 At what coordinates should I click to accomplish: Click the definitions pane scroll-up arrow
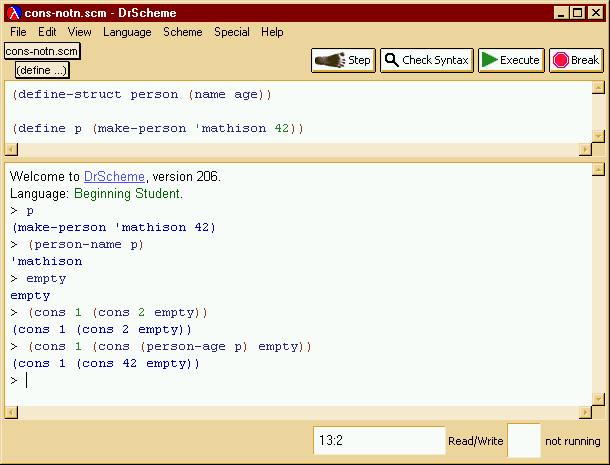point(598,87)
